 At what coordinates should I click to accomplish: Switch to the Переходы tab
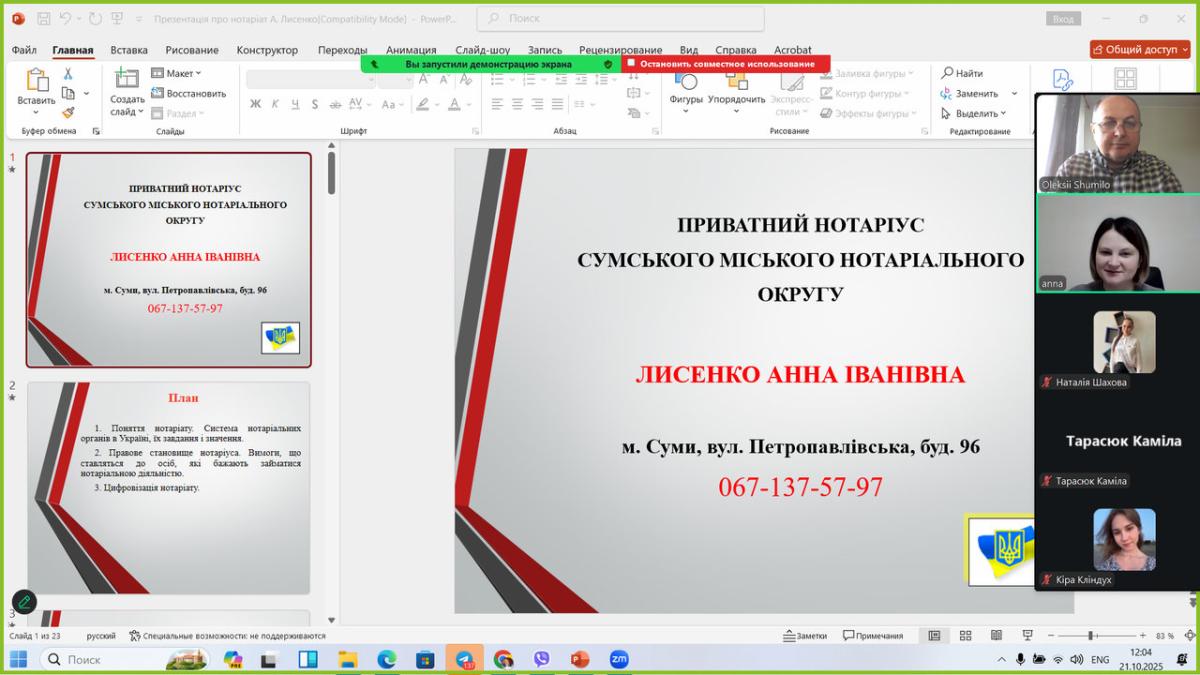click(x=342, y=50)
